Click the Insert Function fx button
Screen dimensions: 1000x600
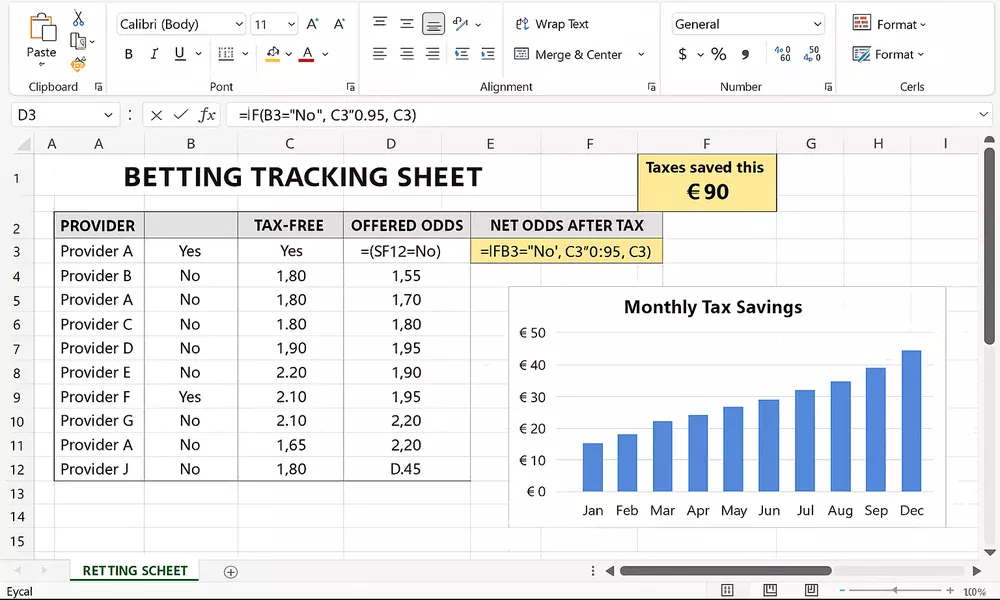point(207,114)
